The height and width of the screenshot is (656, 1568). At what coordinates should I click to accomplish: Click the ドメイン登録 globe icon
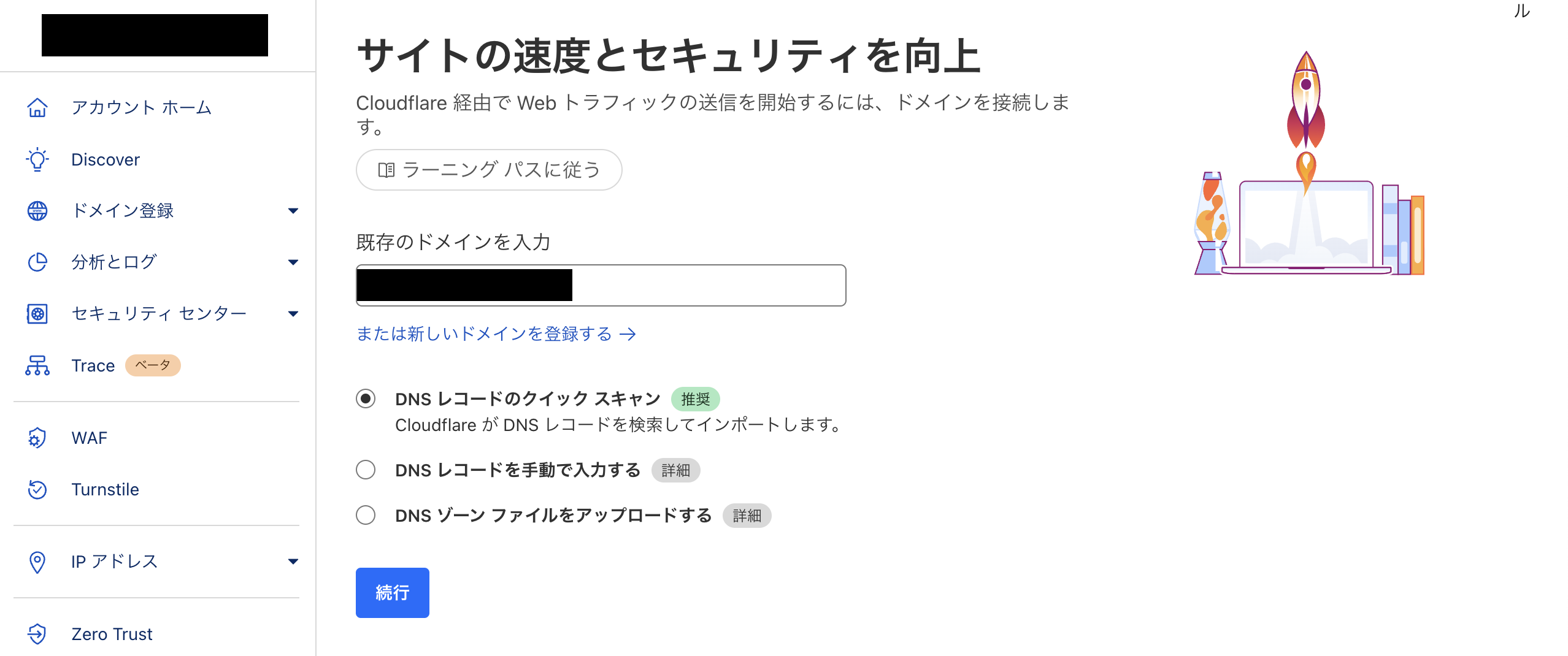tap(37, 211)
